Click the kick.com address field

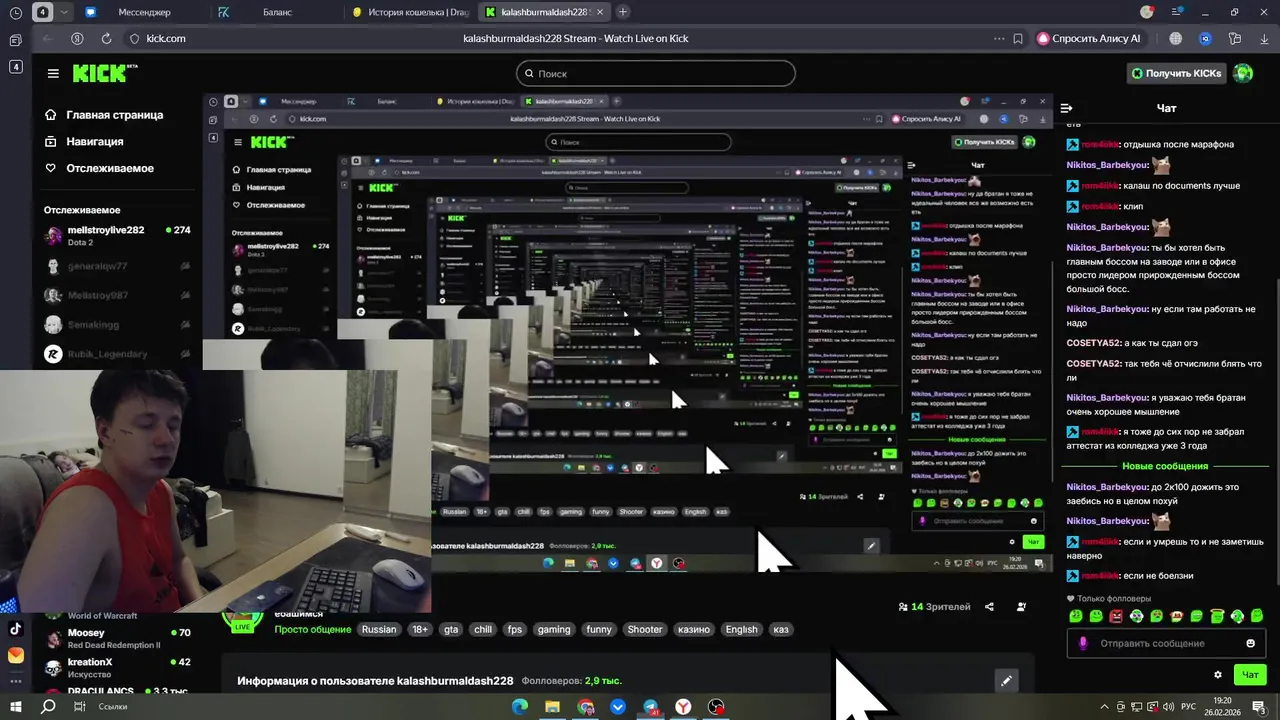[x=165, y=38]
